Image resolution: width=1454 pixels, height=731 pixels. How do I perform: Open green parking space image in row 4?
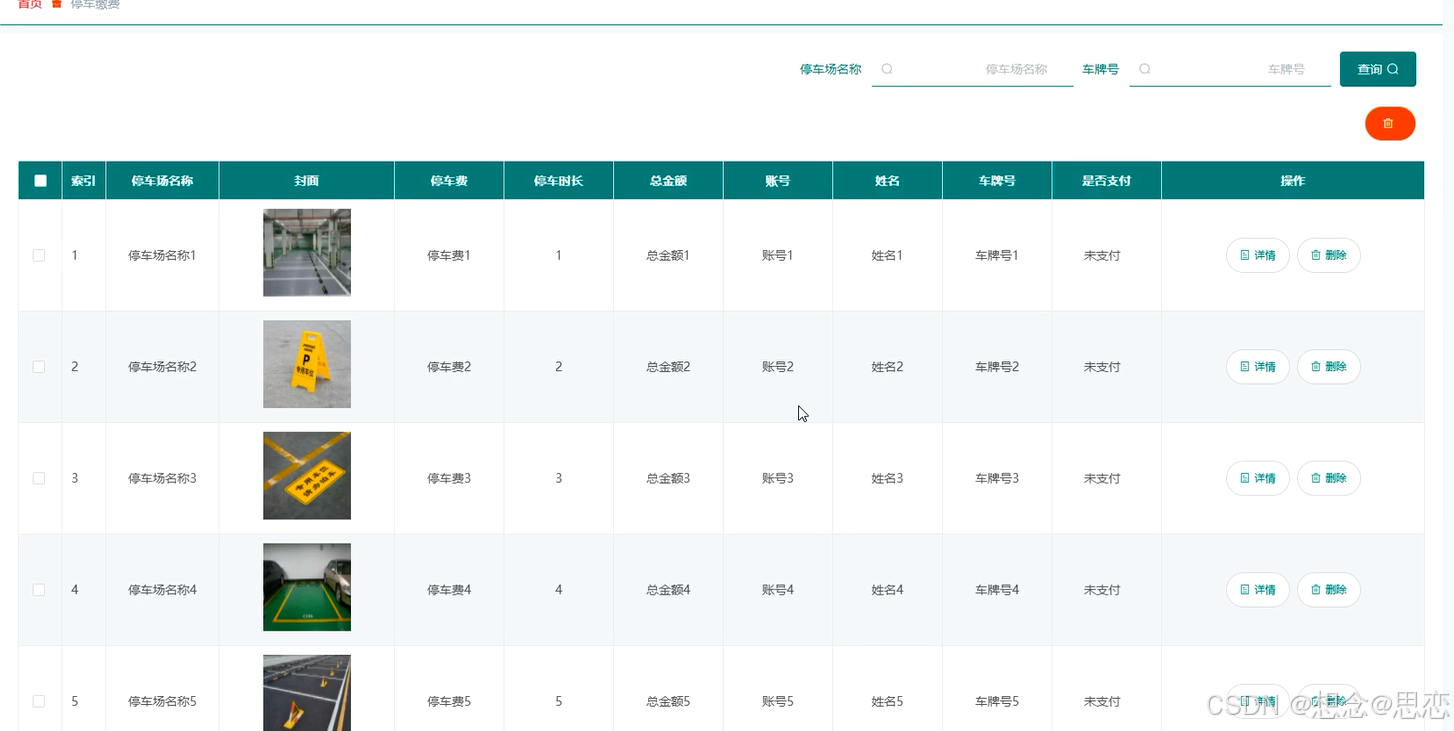[307, 587]
